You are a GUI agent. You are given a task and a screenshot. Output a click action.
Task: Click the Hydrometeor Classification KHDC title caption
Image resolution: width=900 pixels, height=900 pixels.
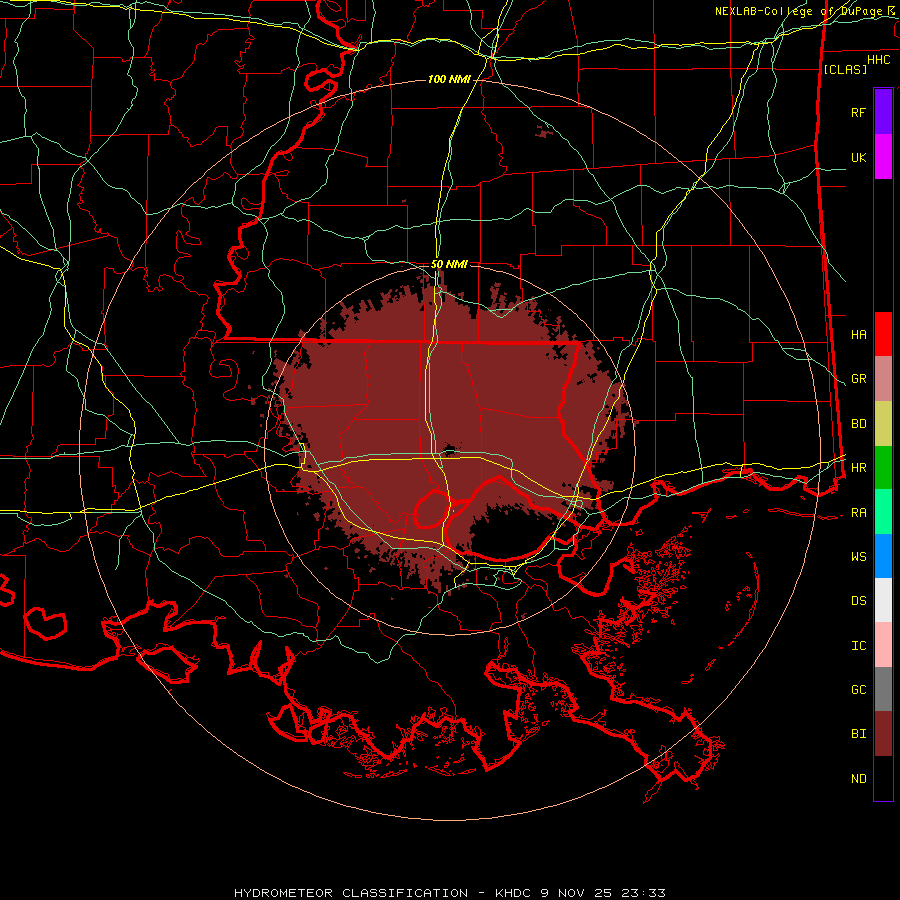(x=449, y=893)
